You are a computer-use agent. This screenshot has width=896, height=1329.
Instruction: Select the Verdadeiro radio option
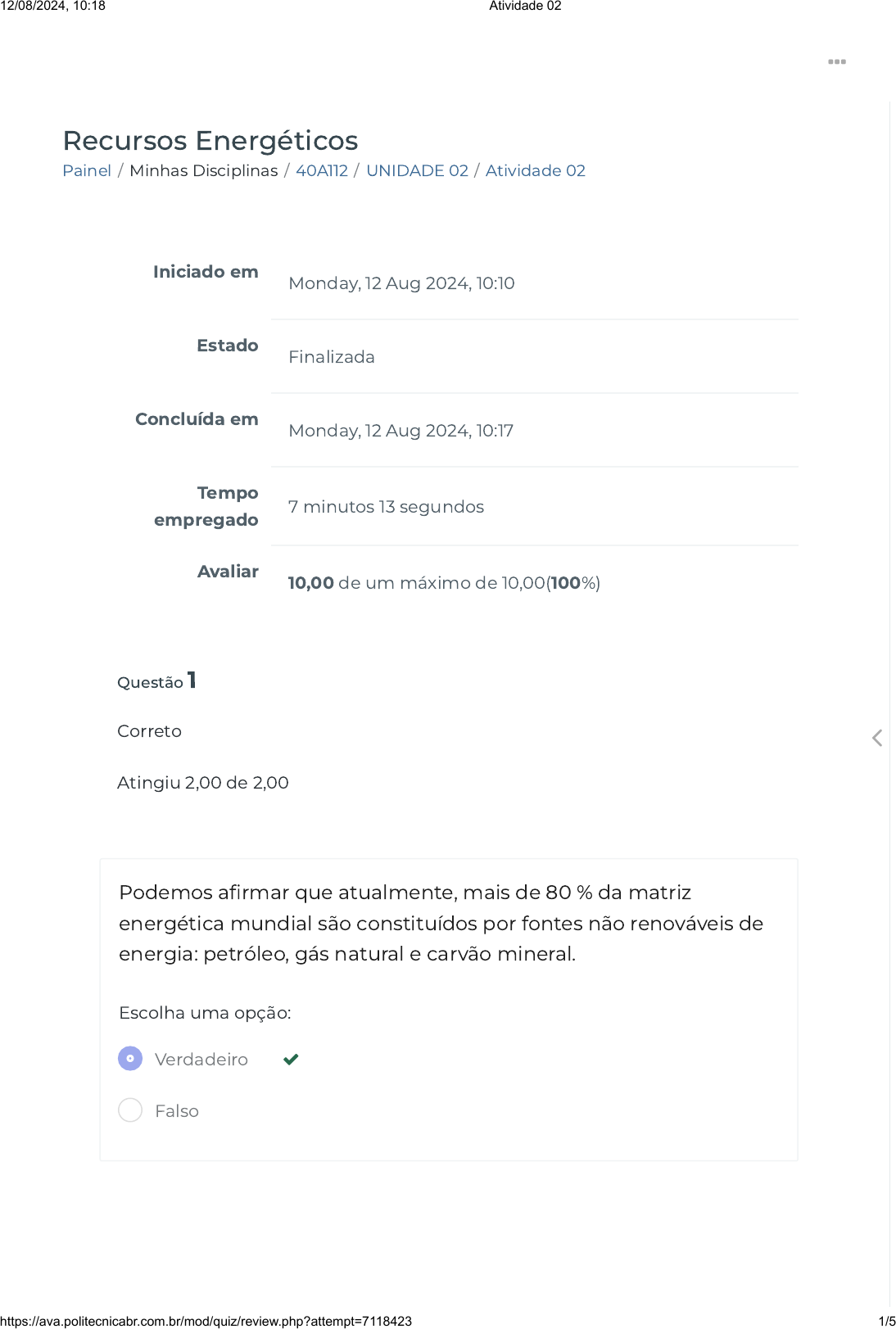coord(130,1059)
